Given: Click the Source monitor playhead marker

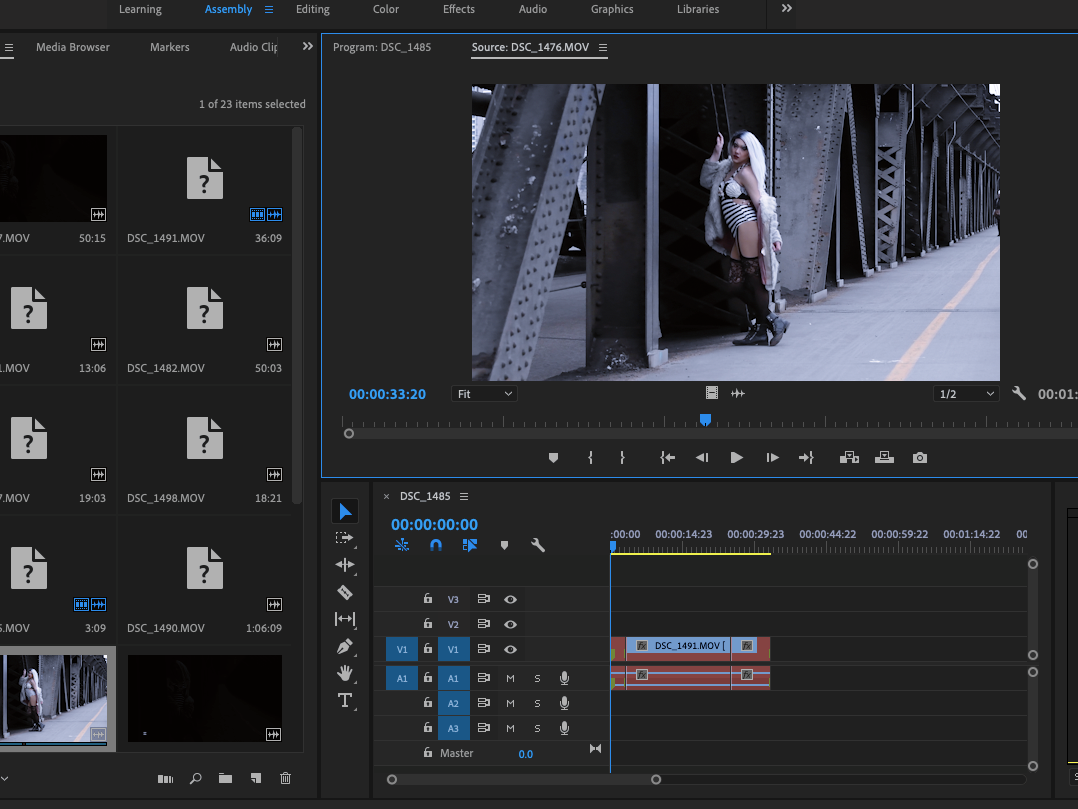Looking at the screenshot, I should click(x=705, y=421).
